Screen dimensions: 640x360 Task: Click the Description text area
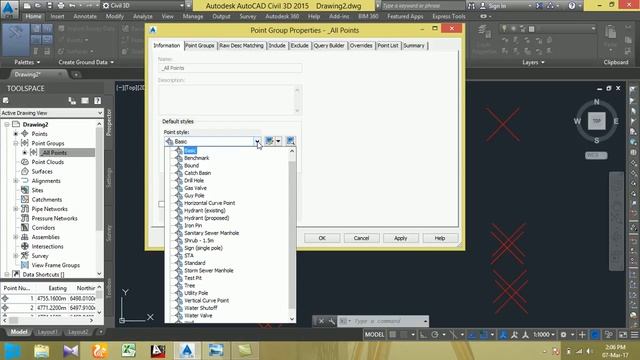[230, 100]
